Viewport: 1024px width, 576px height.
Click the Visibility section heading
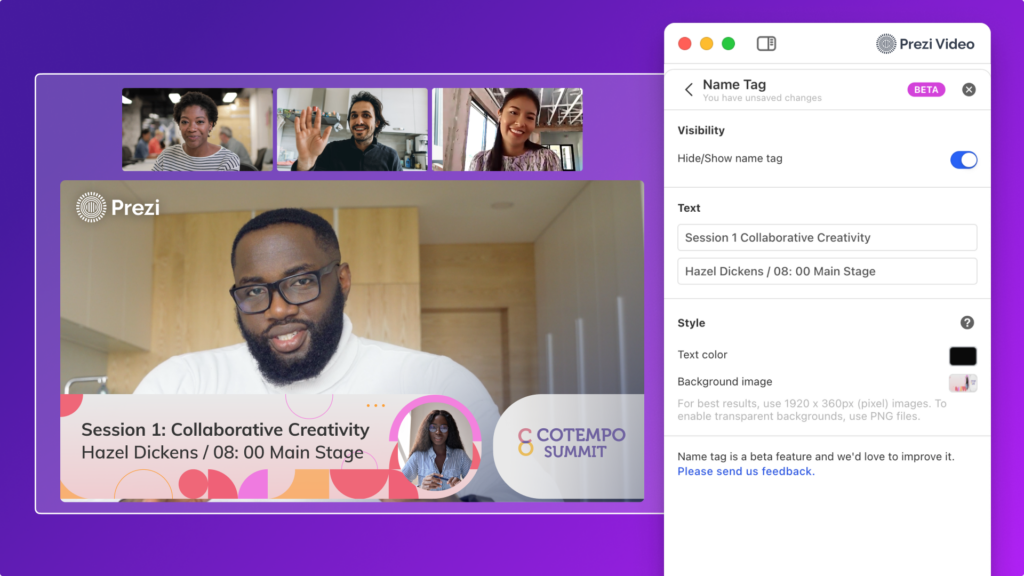[701, 131]
